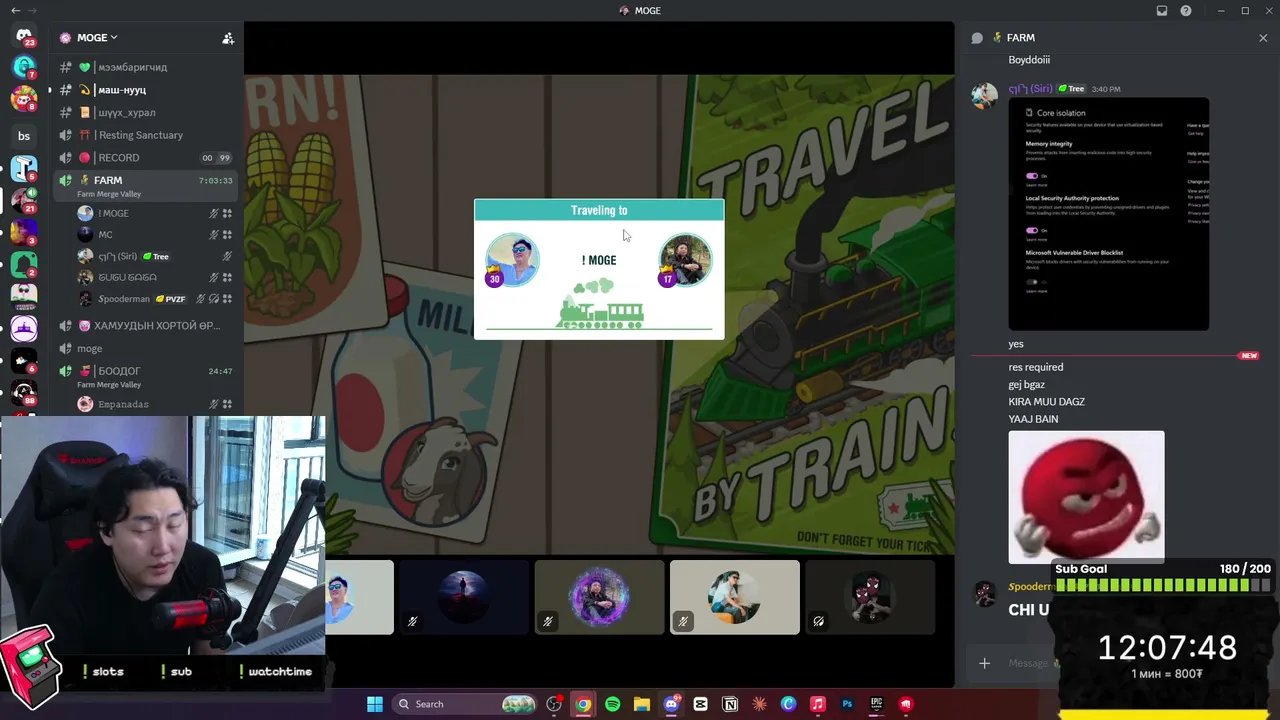
Task: Open Photoshop from the taskbar
Action: click(847, 704)
